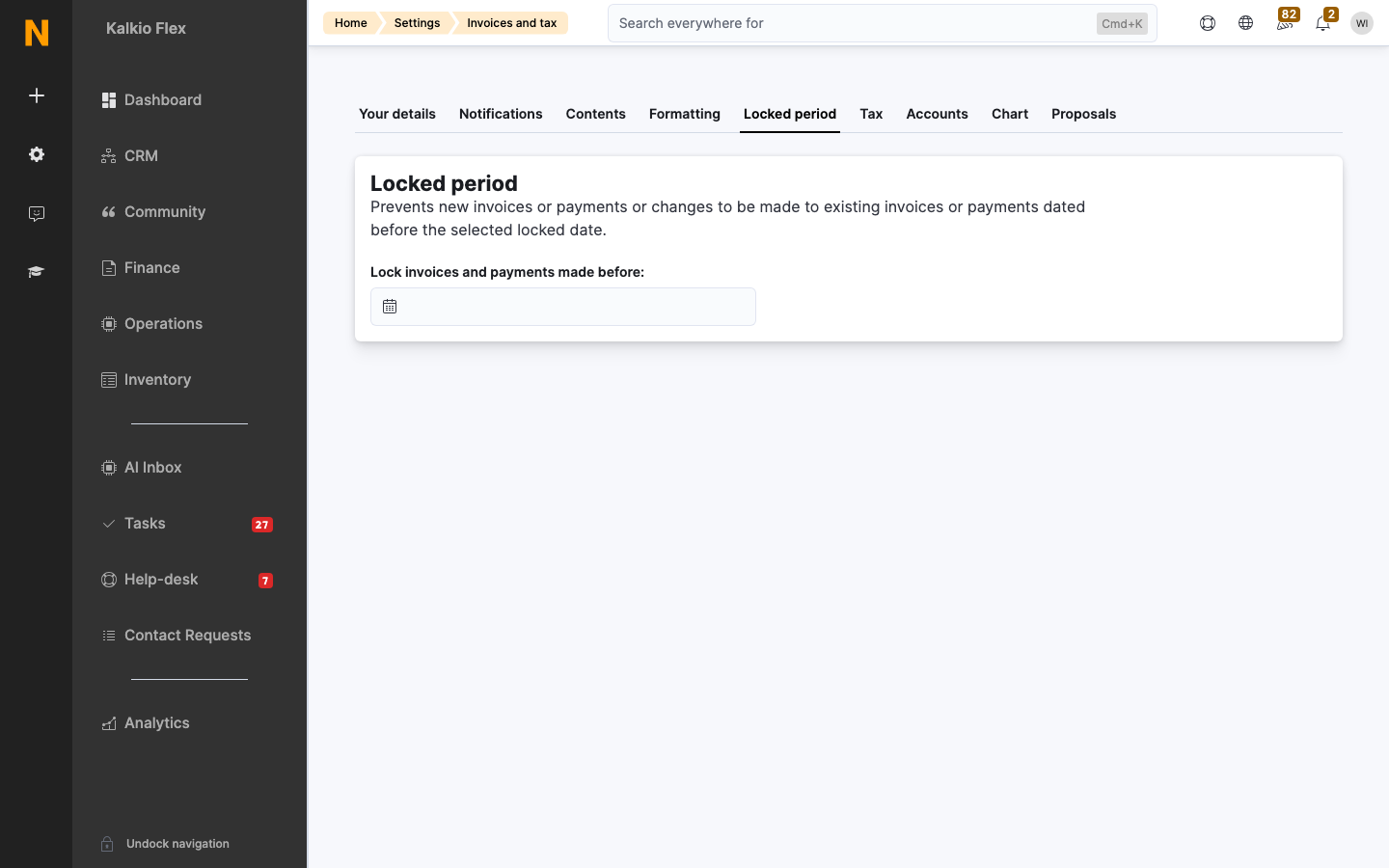Screen dimensions: 1389x868
Task: Click Undock navigation
Action: [177, 844]
